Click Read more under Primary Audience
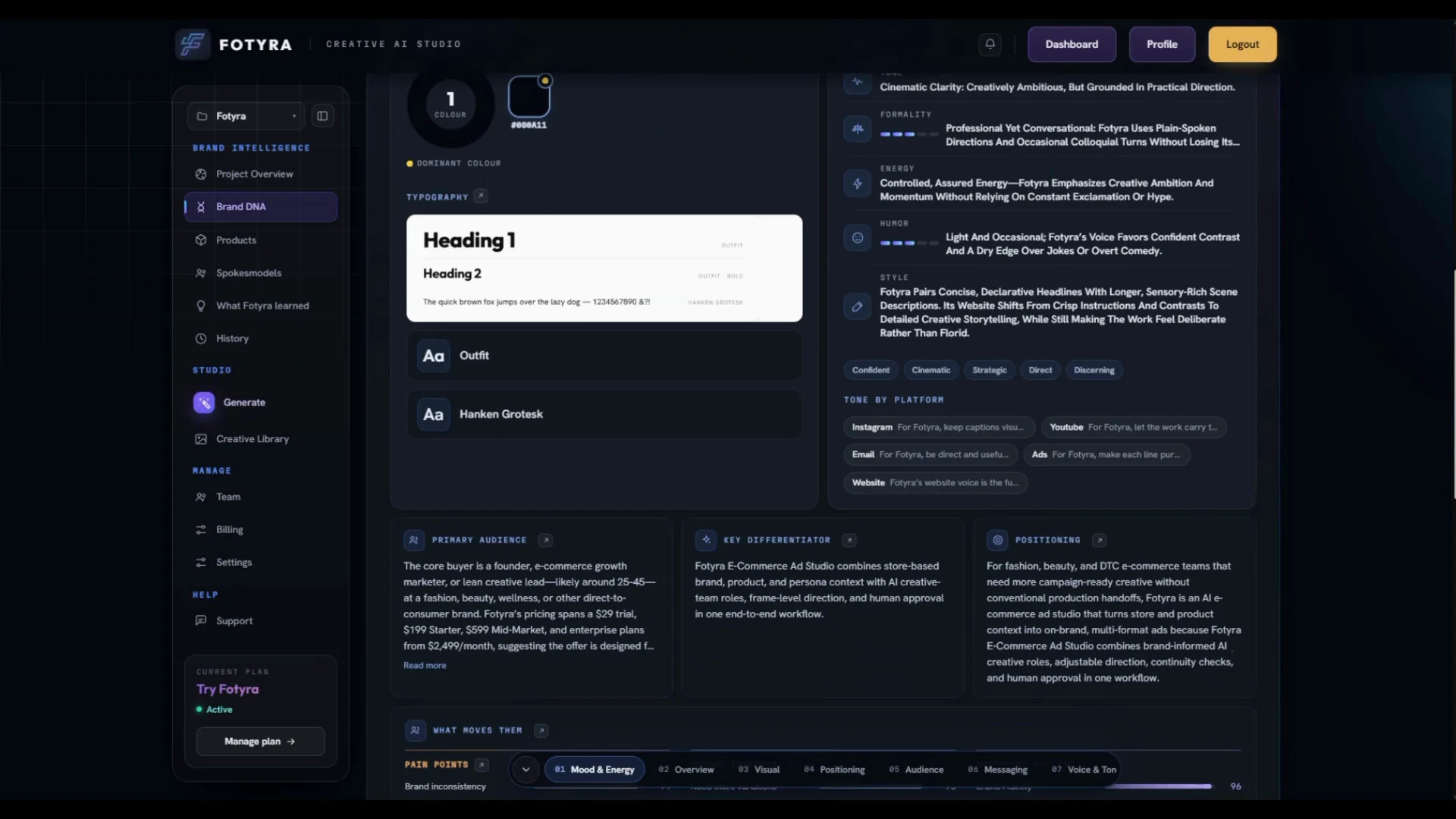 (425, 666)
